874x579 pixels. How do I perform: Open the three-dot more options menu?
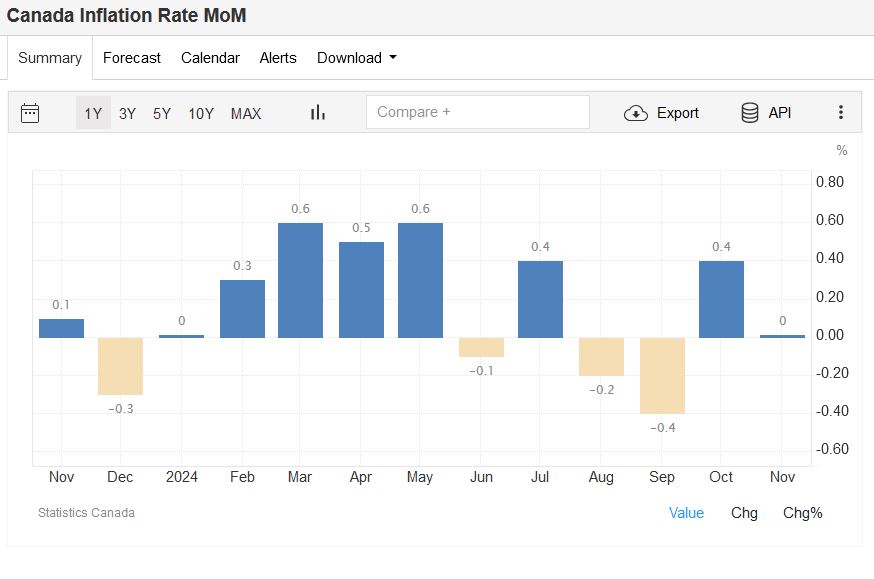(x=841, y=113)
